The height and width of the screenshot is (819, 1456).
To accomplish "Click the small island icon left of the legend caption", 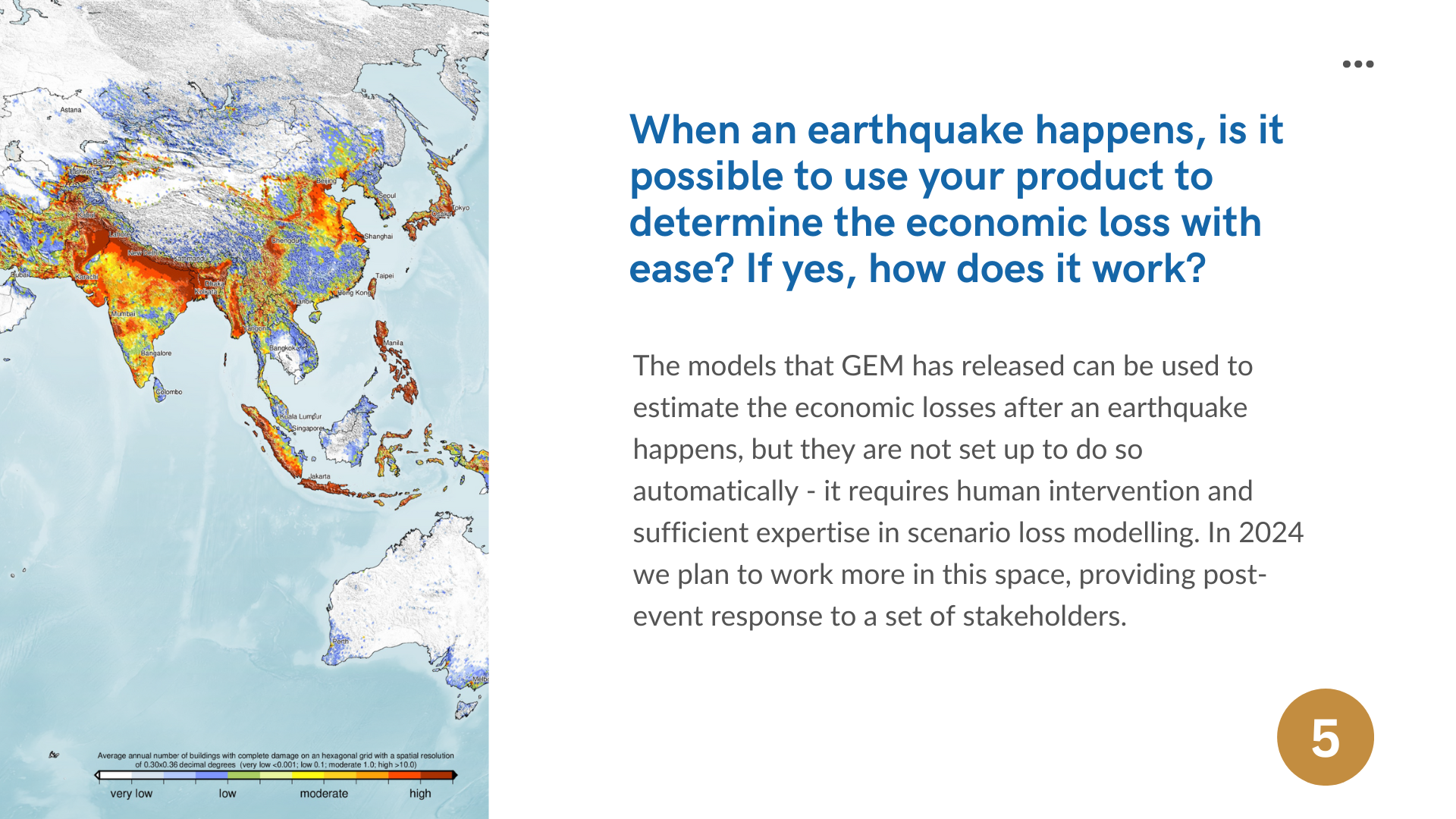I will click(x=54, y=755).
